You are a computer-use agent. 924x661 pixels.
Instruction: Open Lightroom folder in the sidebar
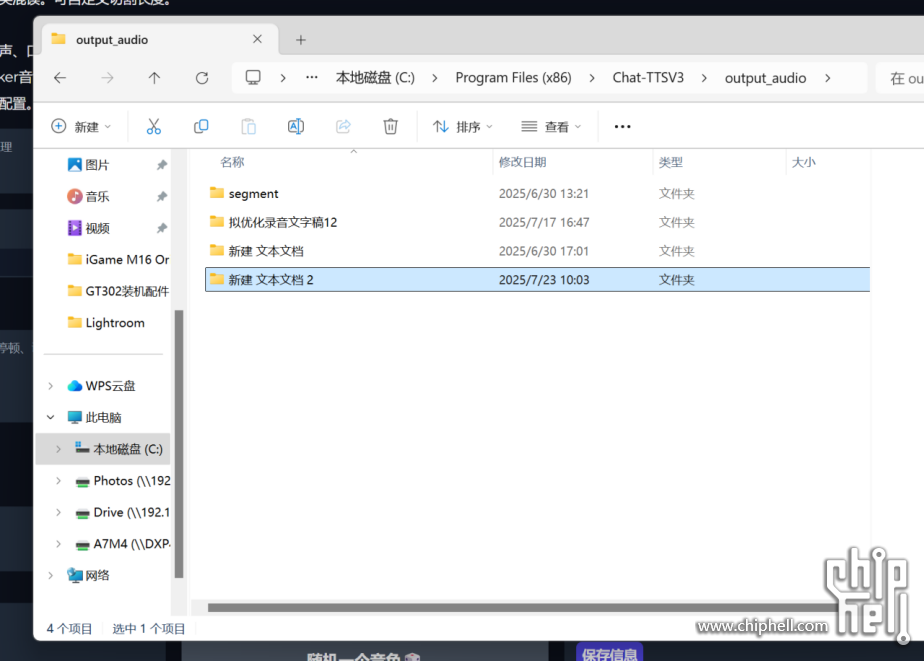click(x=106, y=323)
